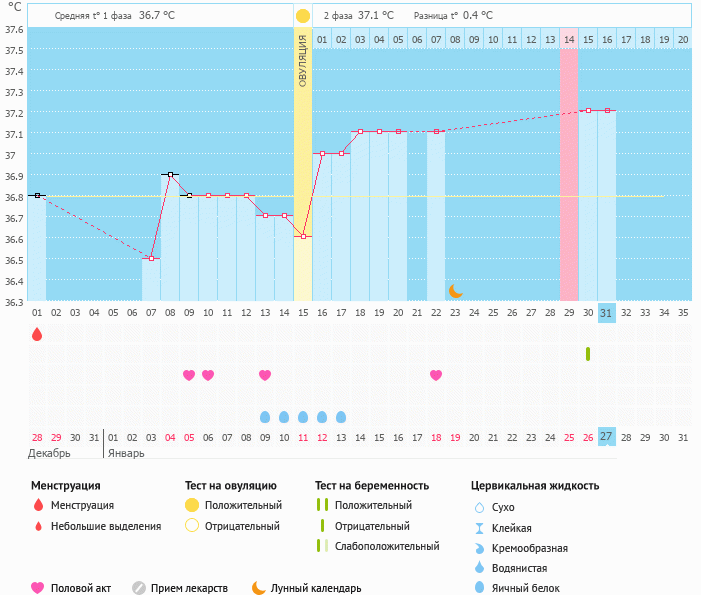Click the Прием лекарств legend item
The width and height of the screenshot is (701, 595).
185,588
